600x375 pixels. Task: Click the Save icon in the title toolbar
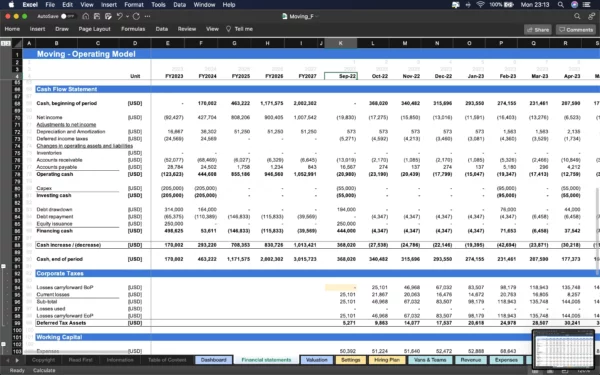97,16
